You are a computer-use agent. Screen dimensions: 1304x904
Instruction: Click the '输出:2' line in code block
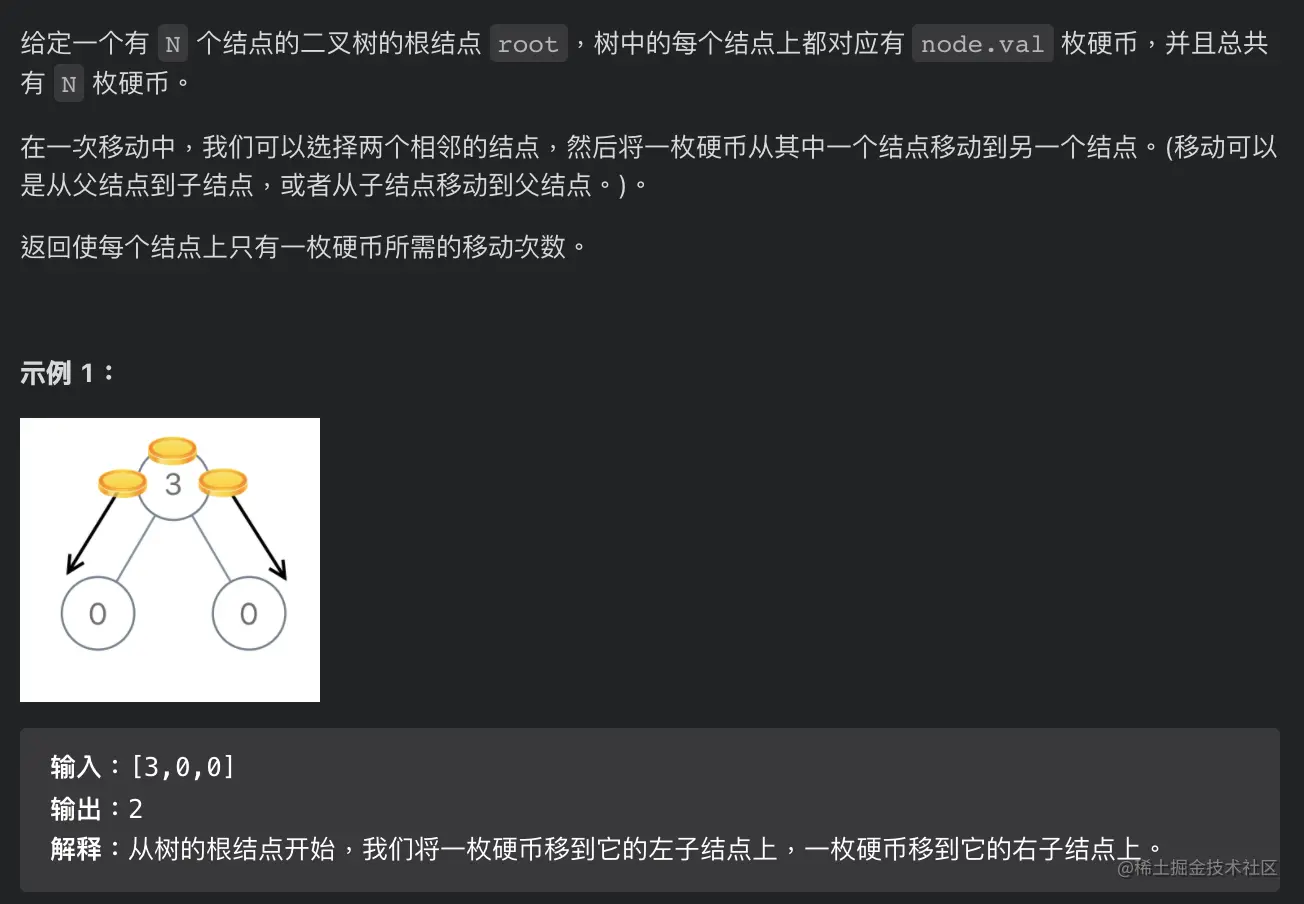pos(97,808)
